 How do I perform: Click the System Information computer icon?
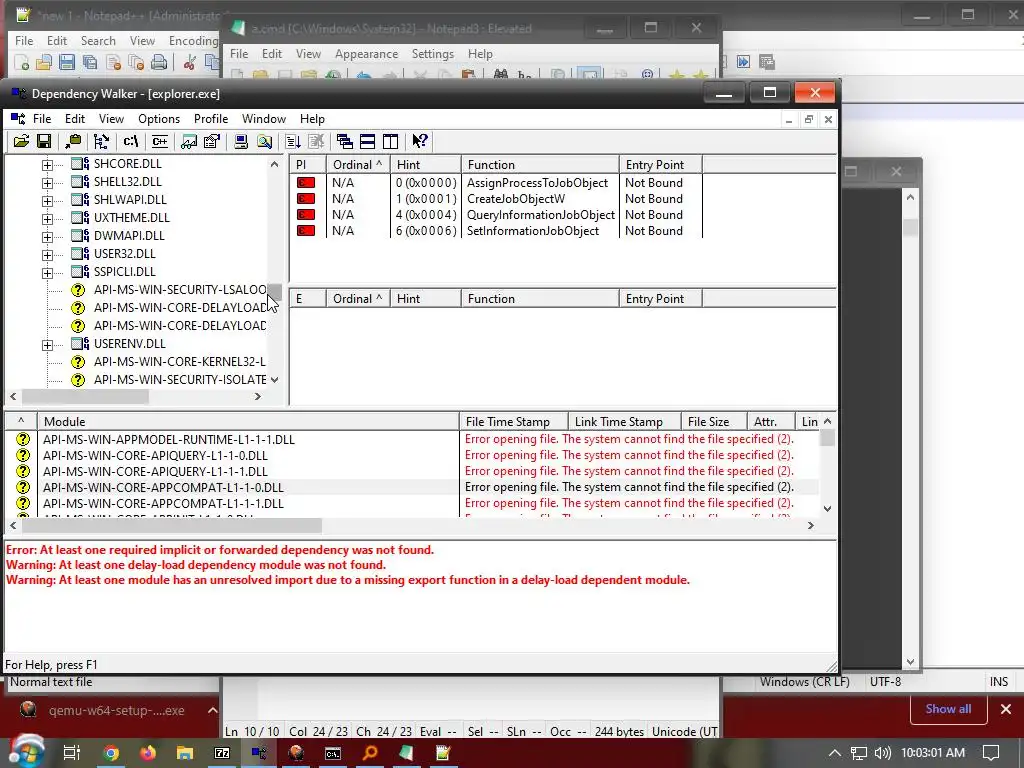coord(241,141)
